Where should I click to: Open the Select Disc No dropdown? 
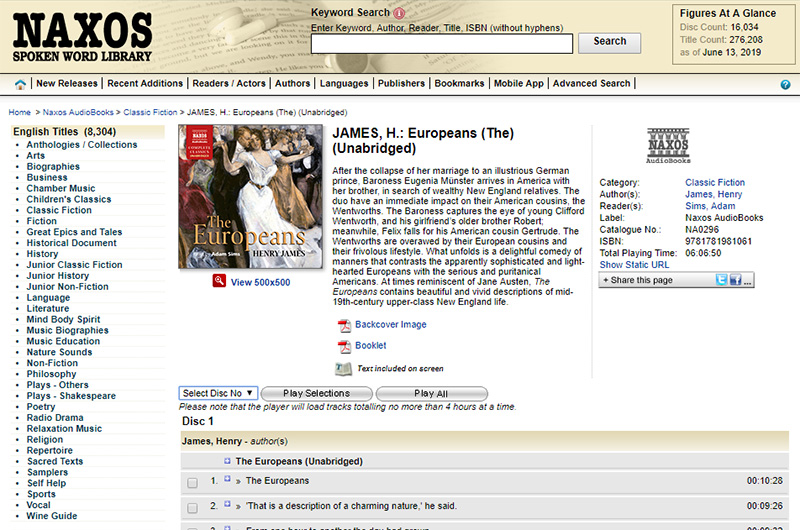pos(218,393)
